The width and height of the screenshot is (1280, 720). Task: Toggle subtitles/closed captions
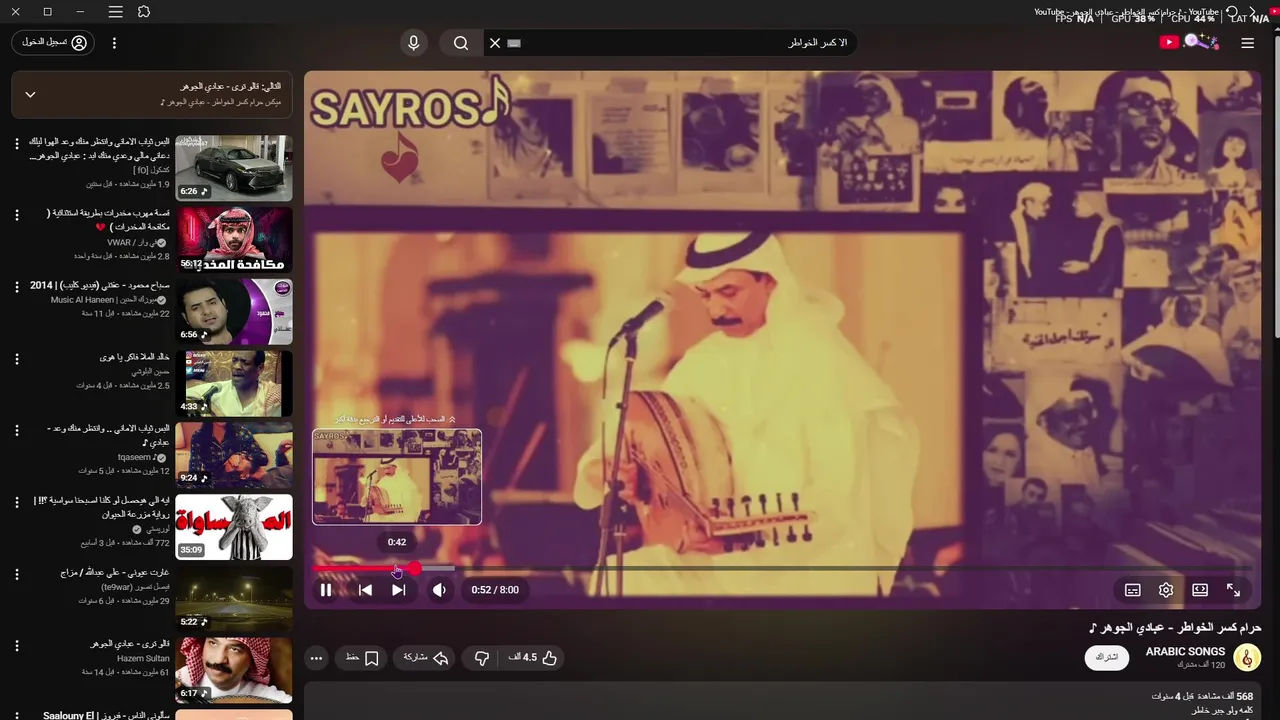pyautogui.click(x=1132, y=590)
